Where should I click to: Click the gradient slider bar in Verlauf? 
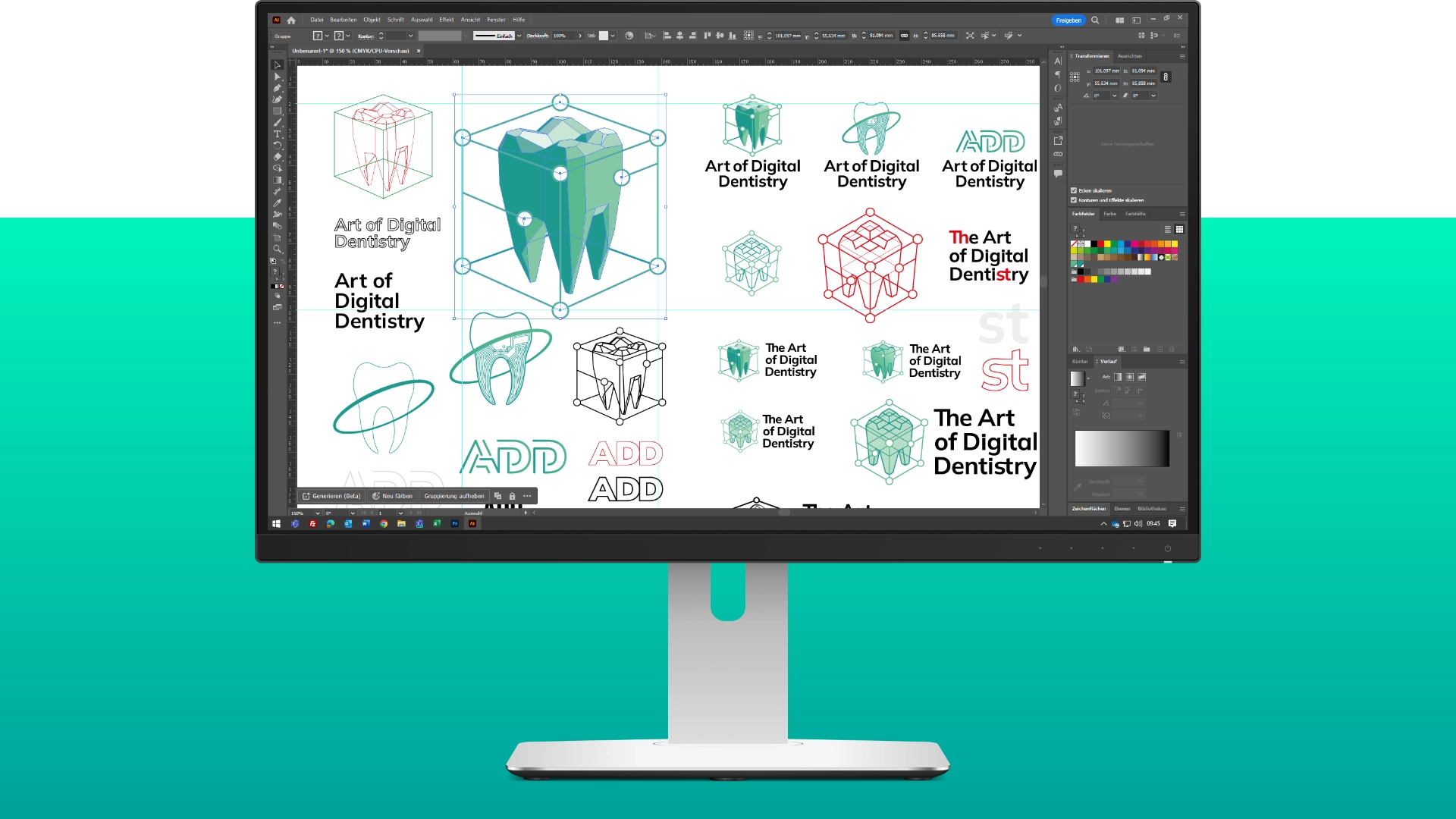click(x=1122, y=448)
